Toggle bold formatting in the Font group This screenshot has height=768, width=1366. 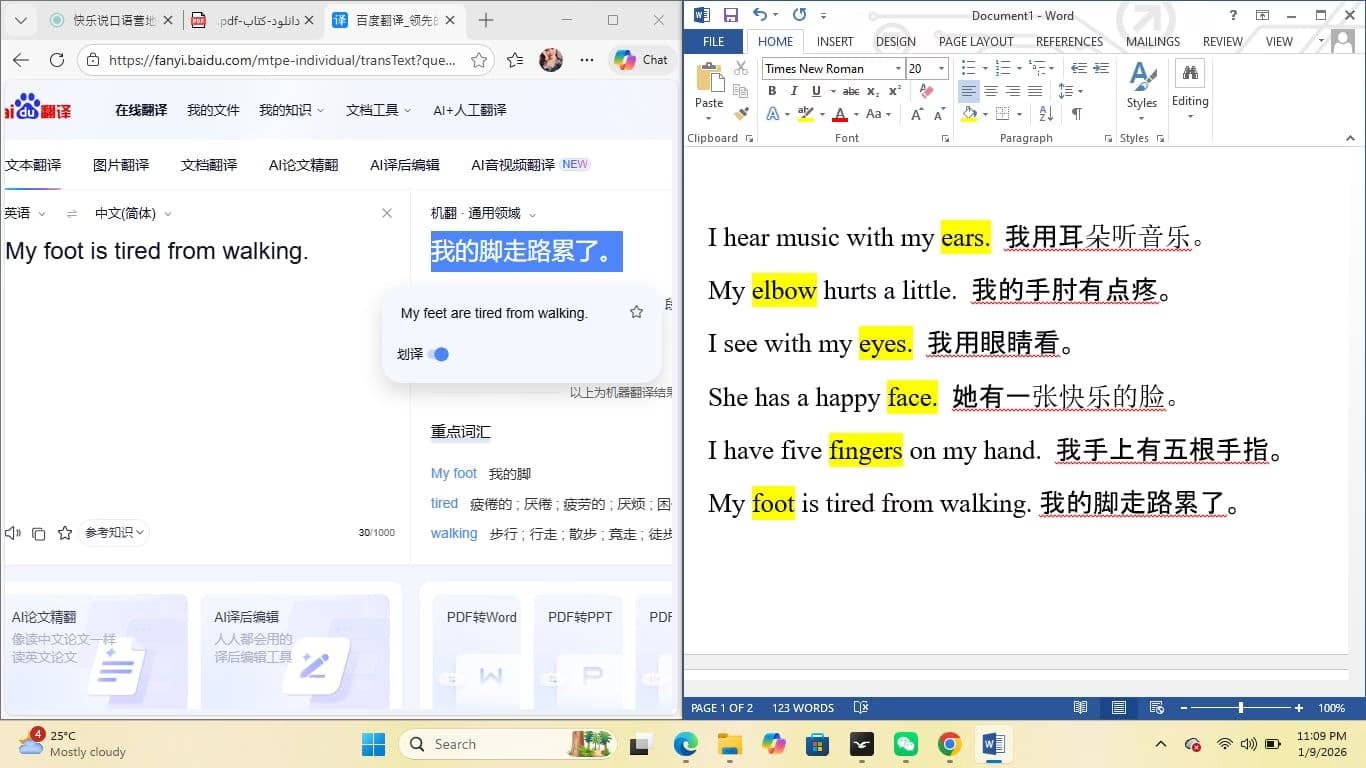771,91
